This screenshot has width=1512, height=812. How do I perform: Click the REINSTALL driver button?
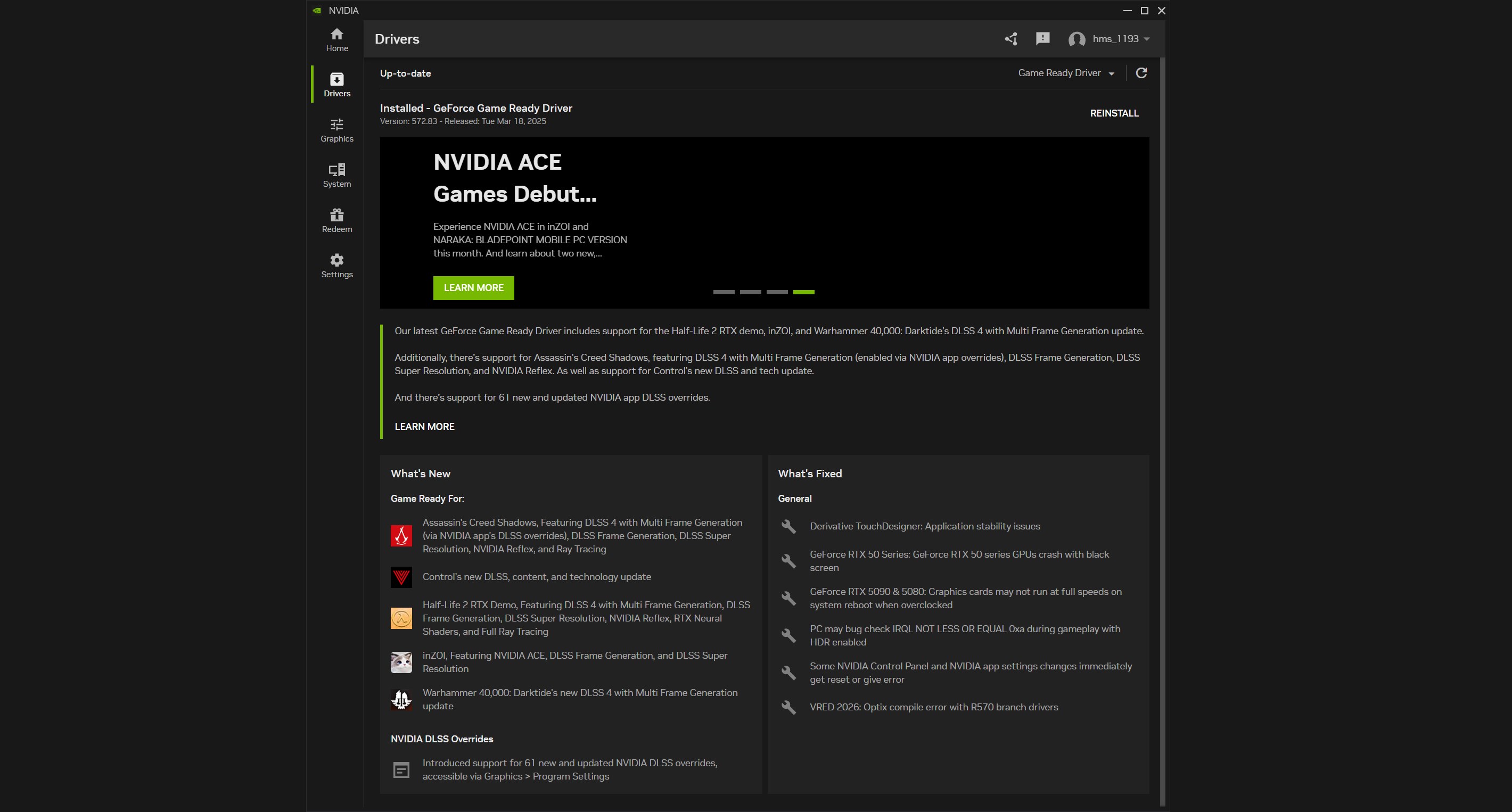1114,113
